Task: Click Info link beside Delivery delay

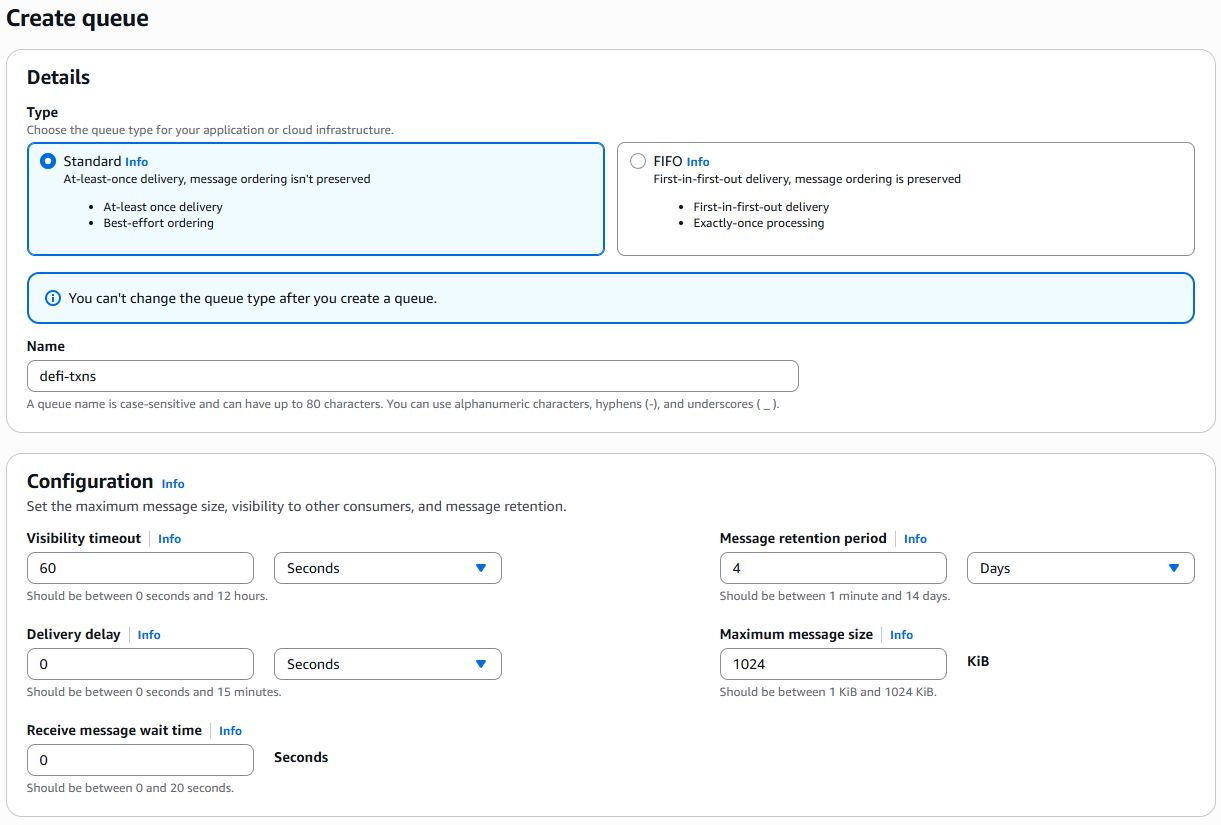Action: (149, 635)
